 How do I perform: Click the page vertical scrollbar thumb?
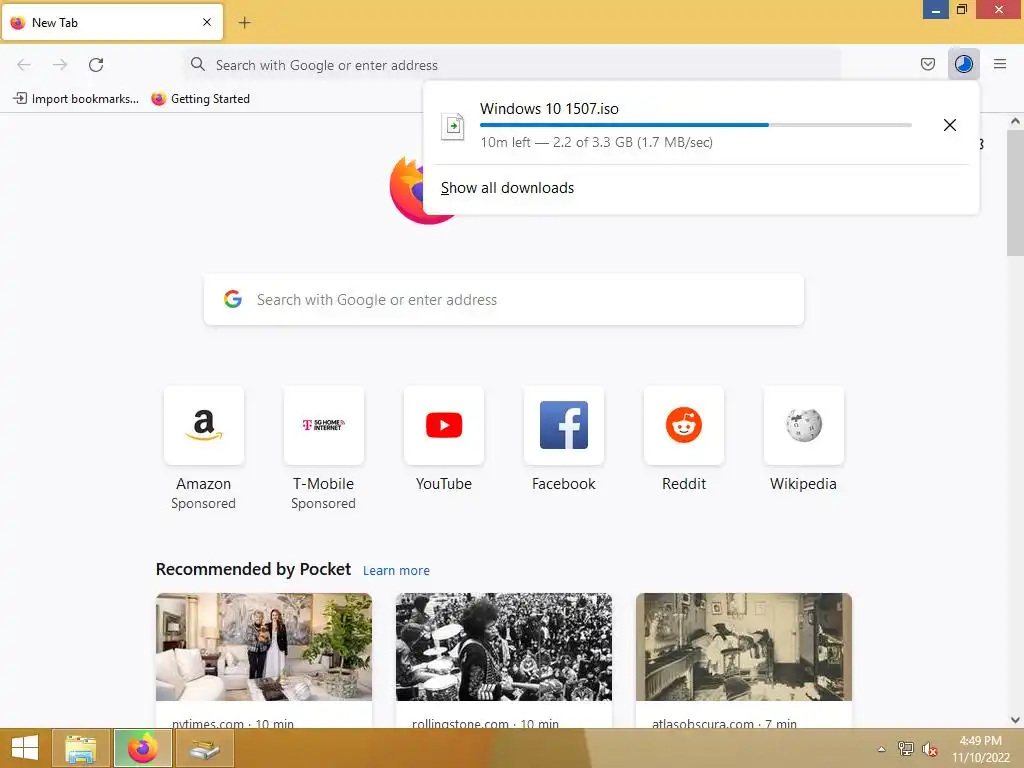[x=1015, y=193]
